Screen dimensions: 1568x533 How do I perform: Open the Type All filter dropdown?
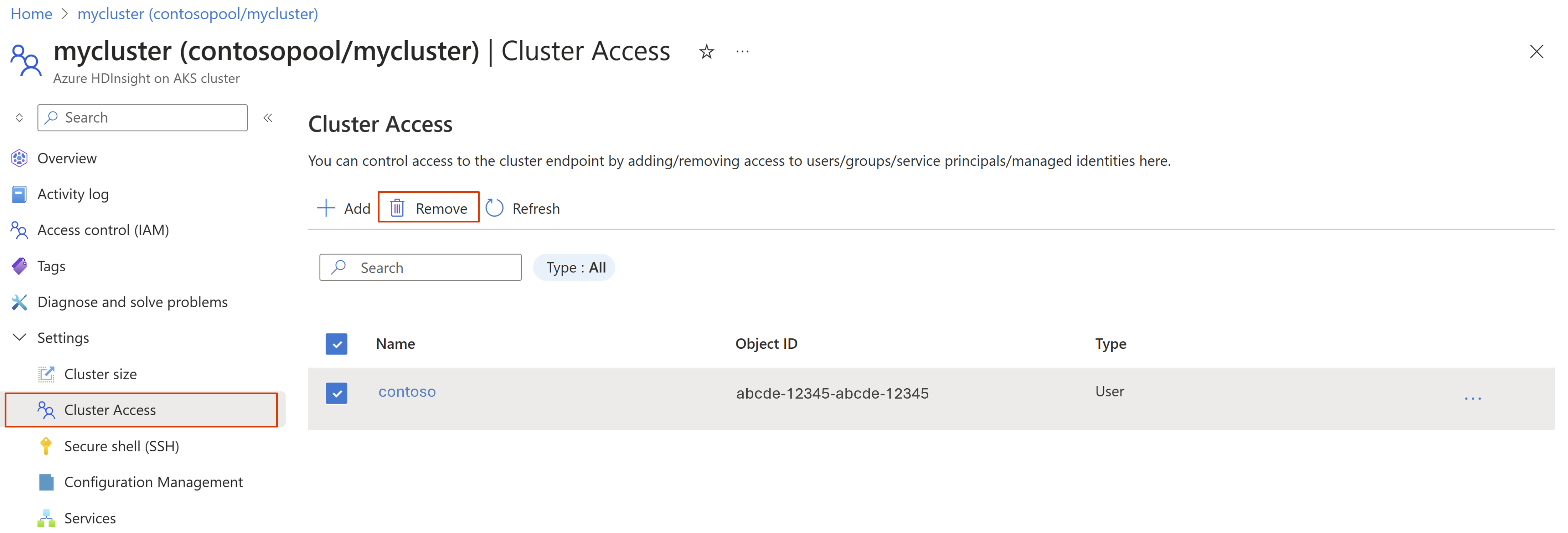click(575, 267)
